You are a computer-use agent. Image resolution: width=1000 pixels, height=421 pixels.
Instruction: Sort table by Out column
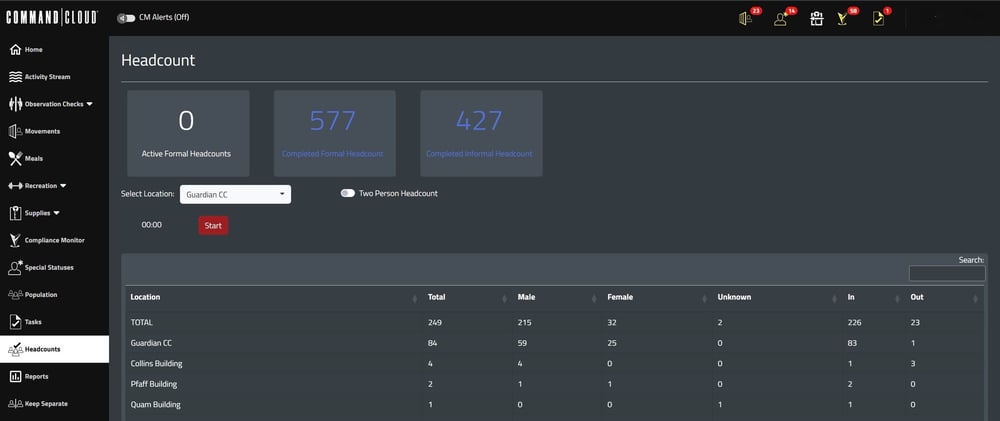point(945,297)
